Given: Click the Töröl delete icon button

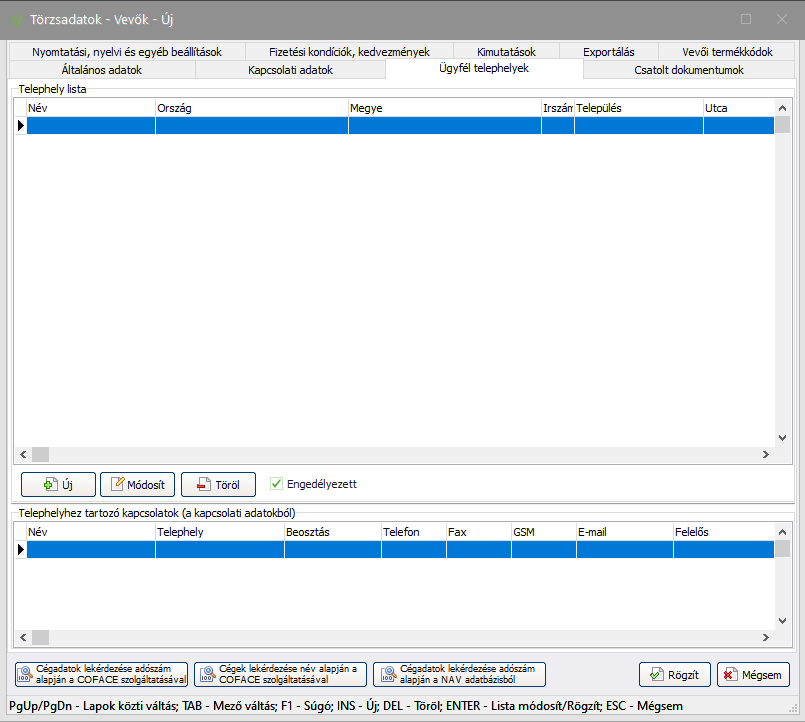Looking at the screenshot, I should [218, 485].
